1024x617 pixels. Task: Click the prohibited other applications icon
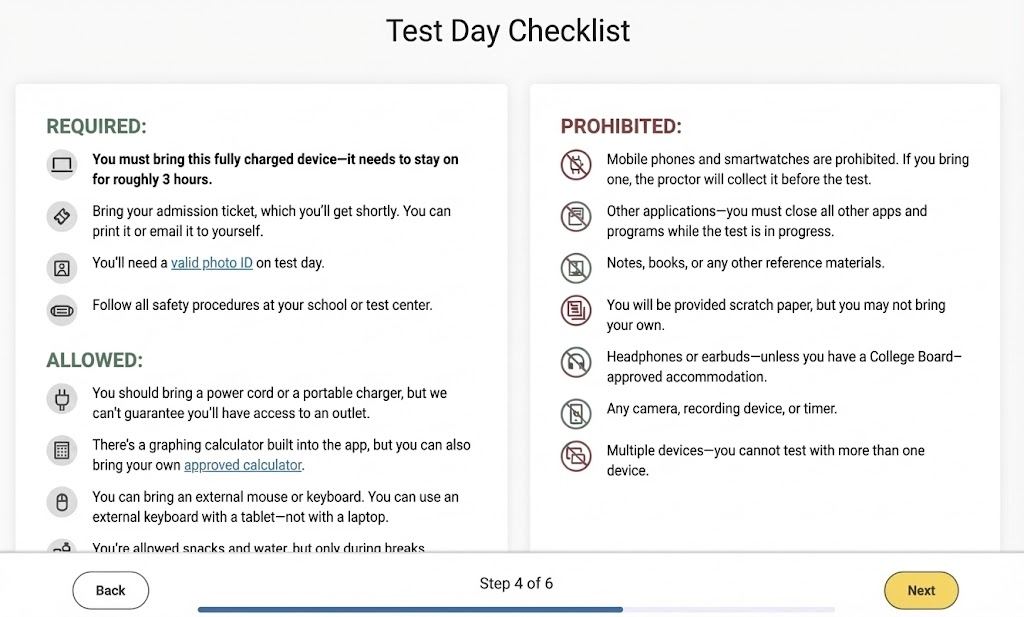pos(576,216)
